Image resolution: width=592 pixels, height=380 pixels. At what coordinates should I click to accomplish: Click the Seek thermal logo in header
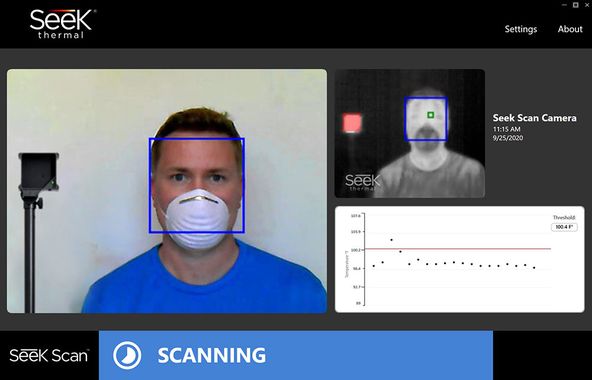pos(62,24)
